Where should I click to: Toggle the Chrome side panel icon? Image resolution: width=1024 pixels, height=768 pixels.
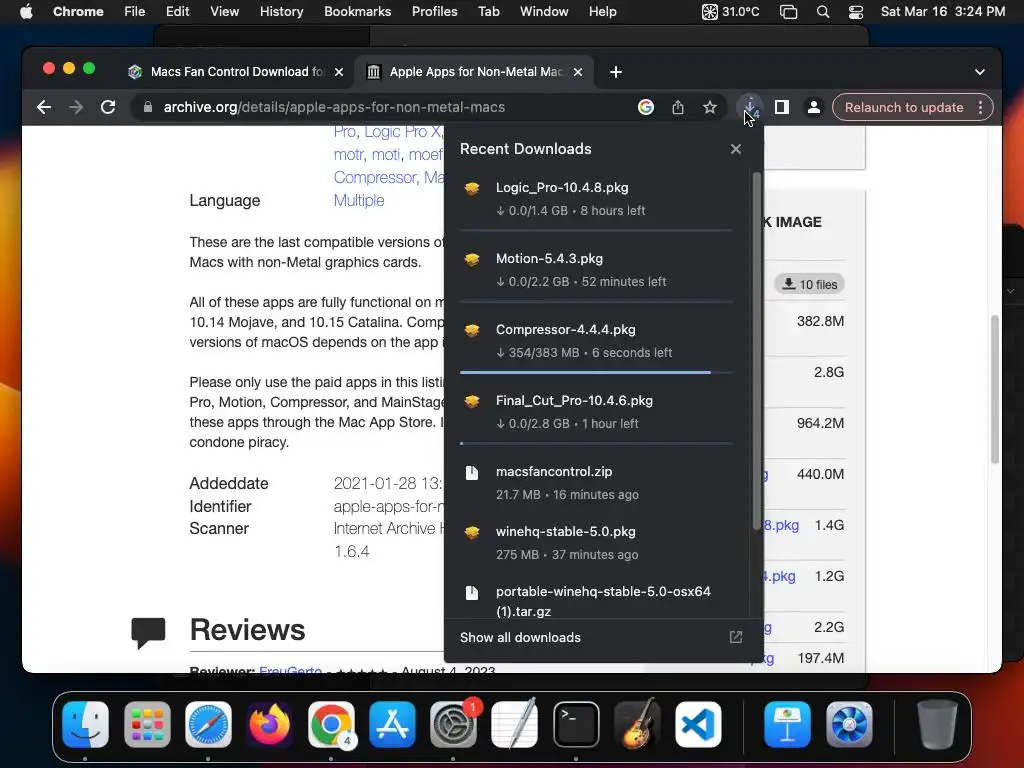(x=782, y=107)
